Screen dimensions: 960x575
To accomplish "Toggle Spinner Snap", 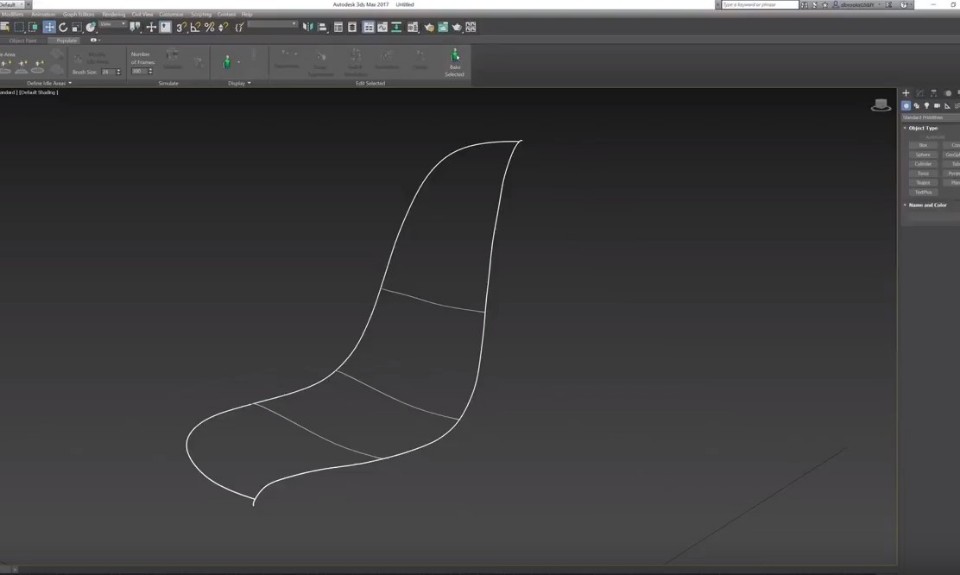I will coord(223,27).
